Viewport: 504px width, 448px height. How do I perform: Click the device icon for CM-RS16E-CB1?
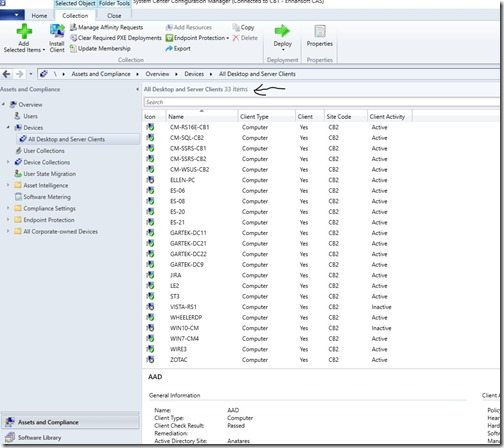click(151, 127)
